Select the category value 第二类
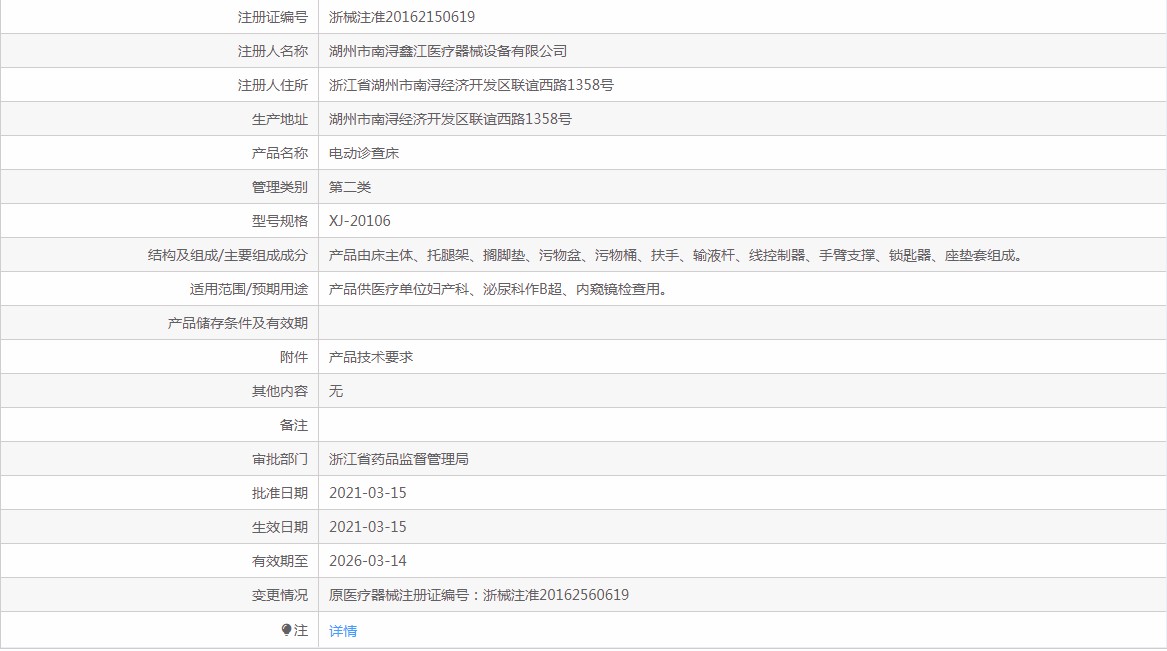 [x=350, y=187]
